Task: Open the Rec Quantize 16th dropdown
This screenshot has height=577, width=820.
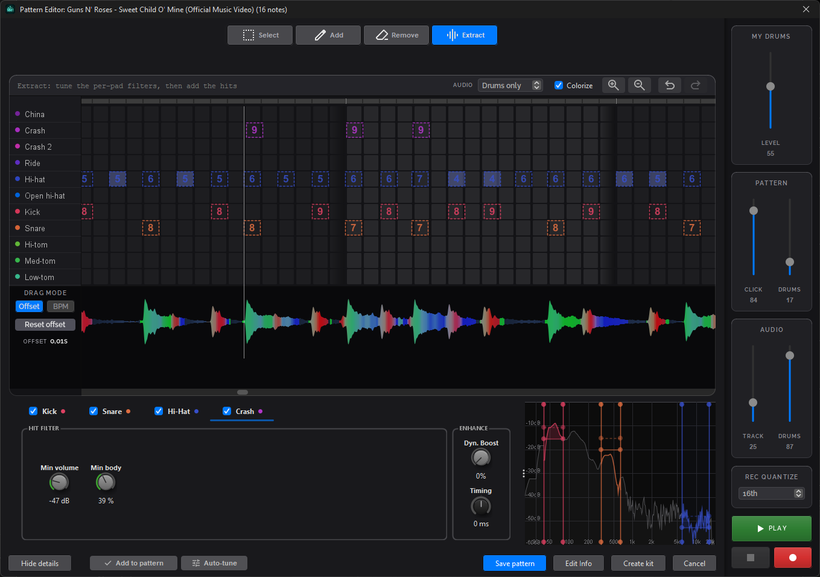Action: (771, 493)
